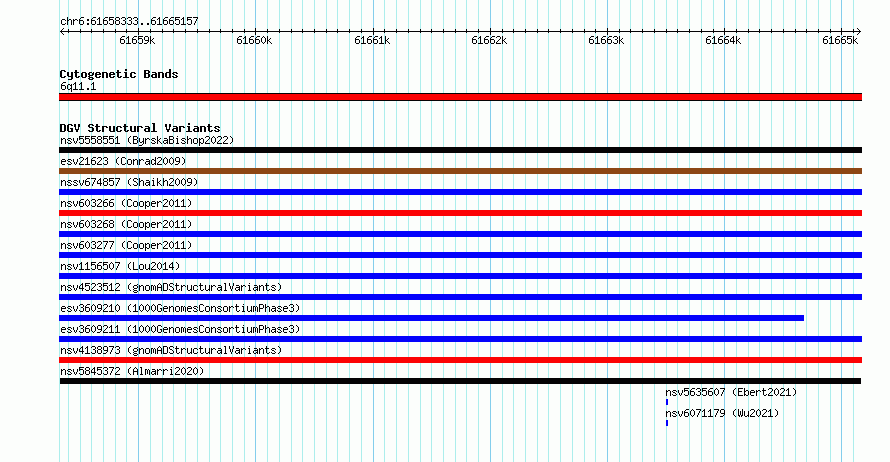
Task: Select the nsv5845372 (Almarri2020) label
Action: point(132,371)
